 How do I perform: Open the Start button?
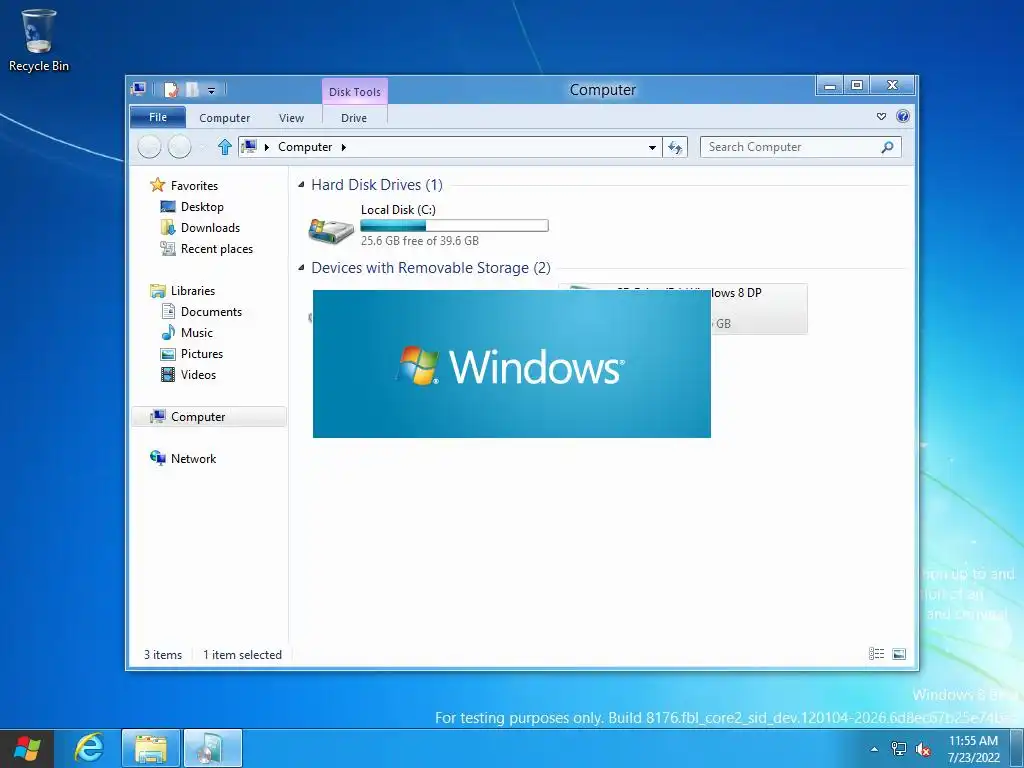click(27, 748)
